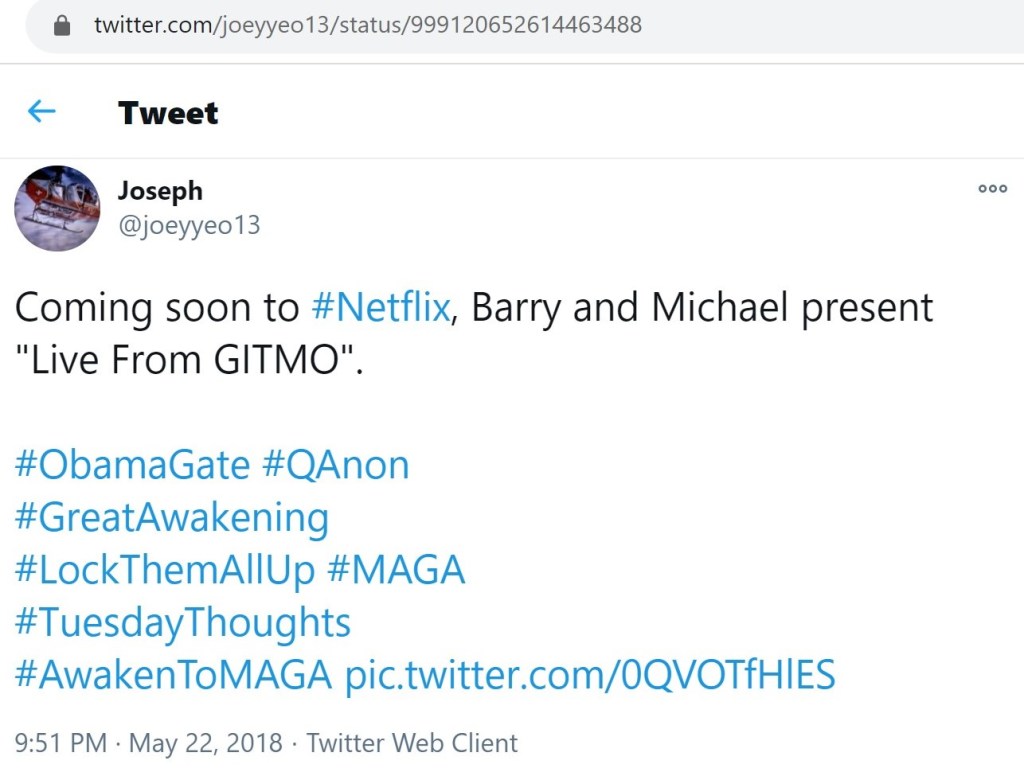This screenshot has height=772, width=1024.
Task: Follow the #ObamaGate hashtag link
Action: [x=132, y=465]
